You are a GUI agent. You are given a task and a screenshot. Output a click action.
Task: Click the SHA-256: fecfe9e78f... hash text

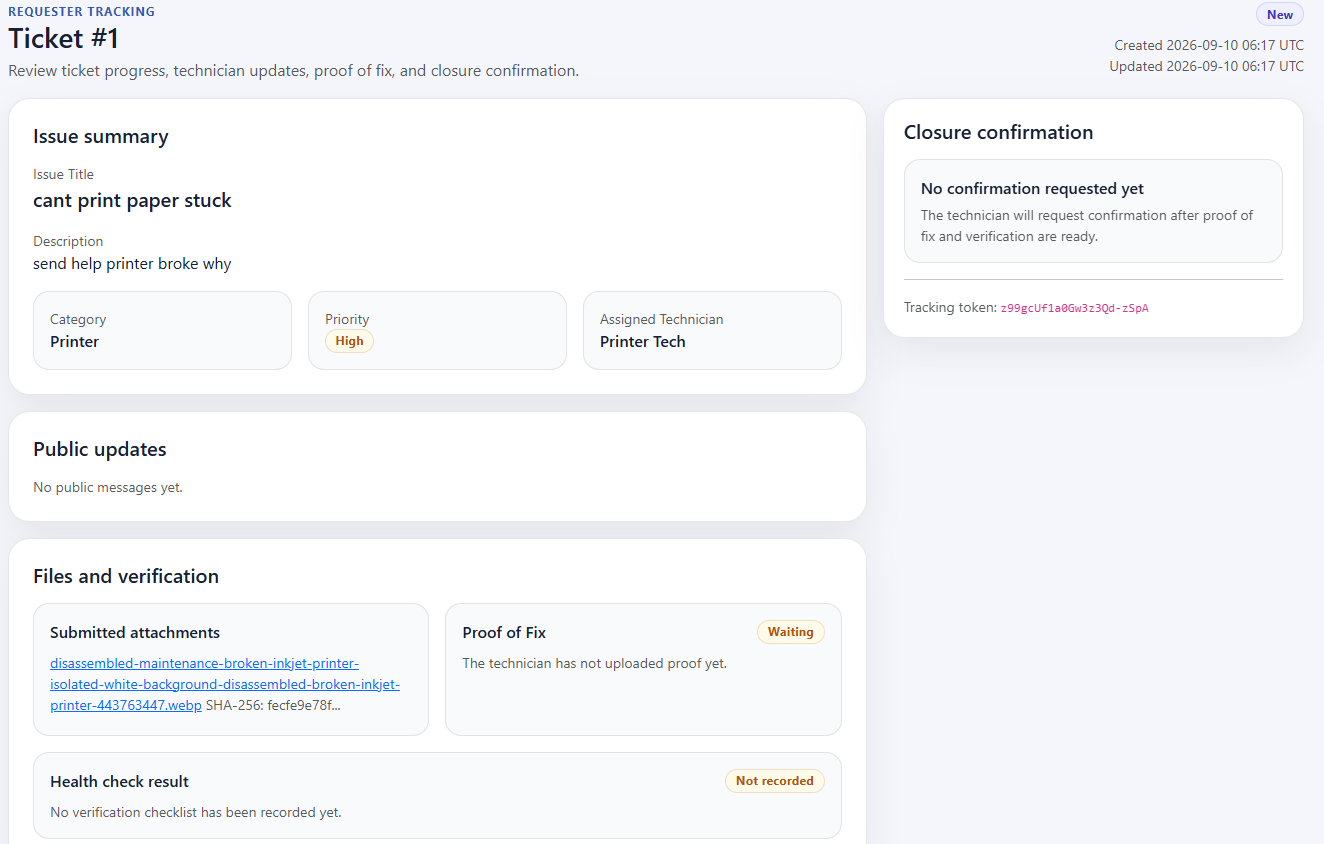[x=273, y=705]
